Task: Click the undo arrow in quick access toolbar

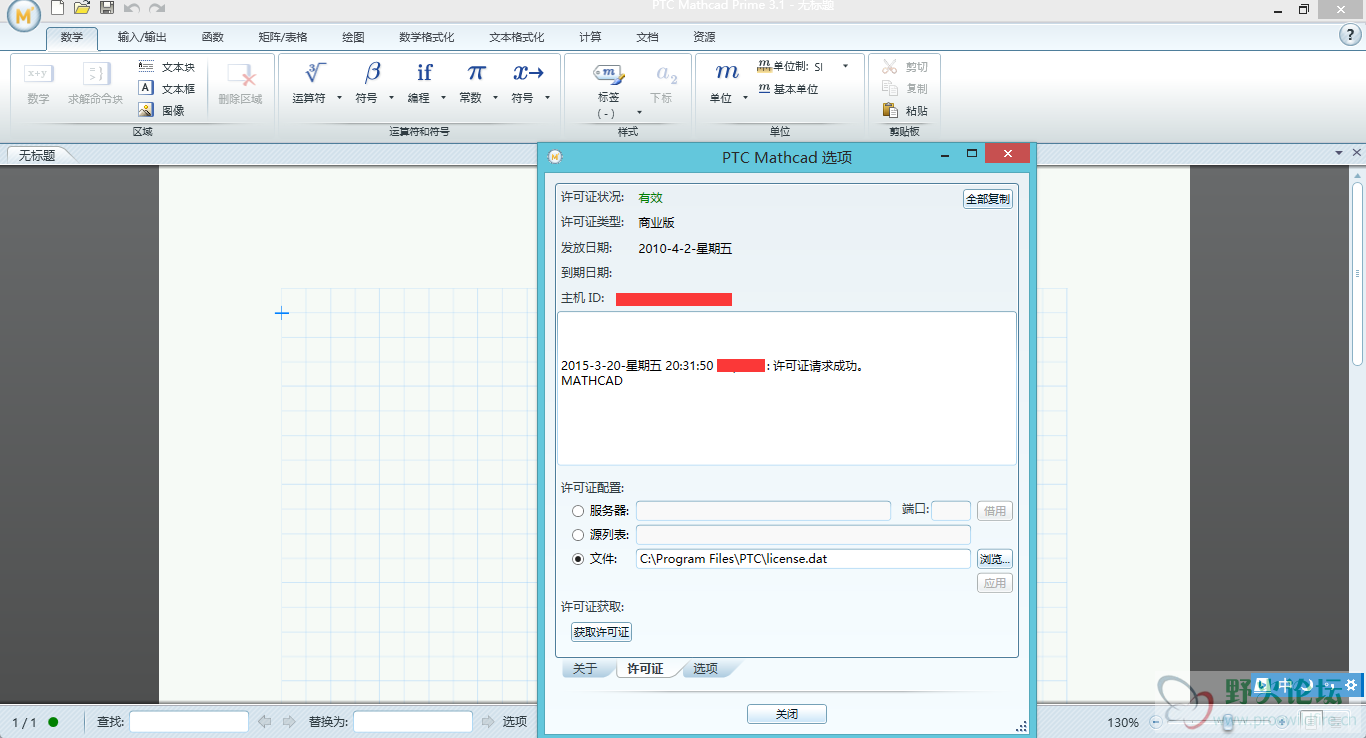Action: [132, 8]
